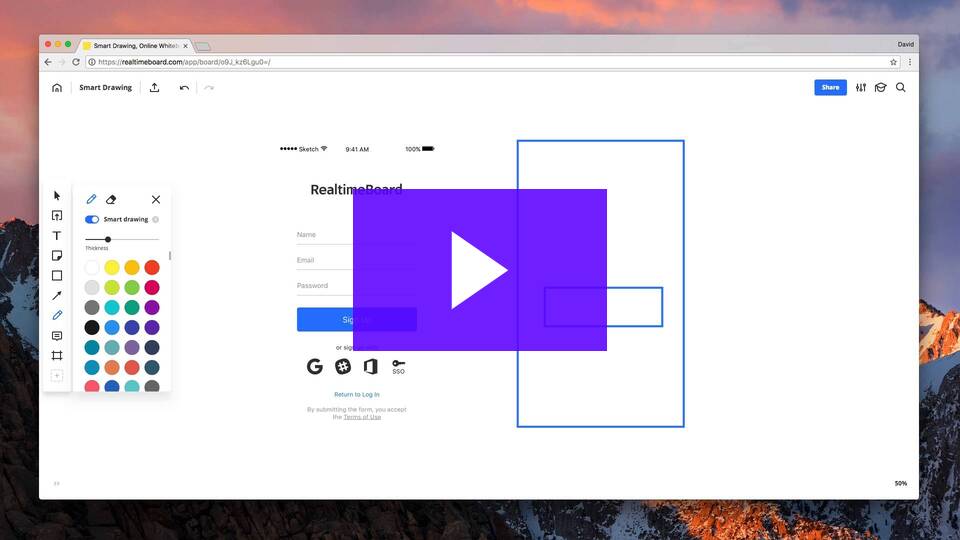Toggle the Smart drawing switch
Screen dimensions: 960x540
(92, 219)
